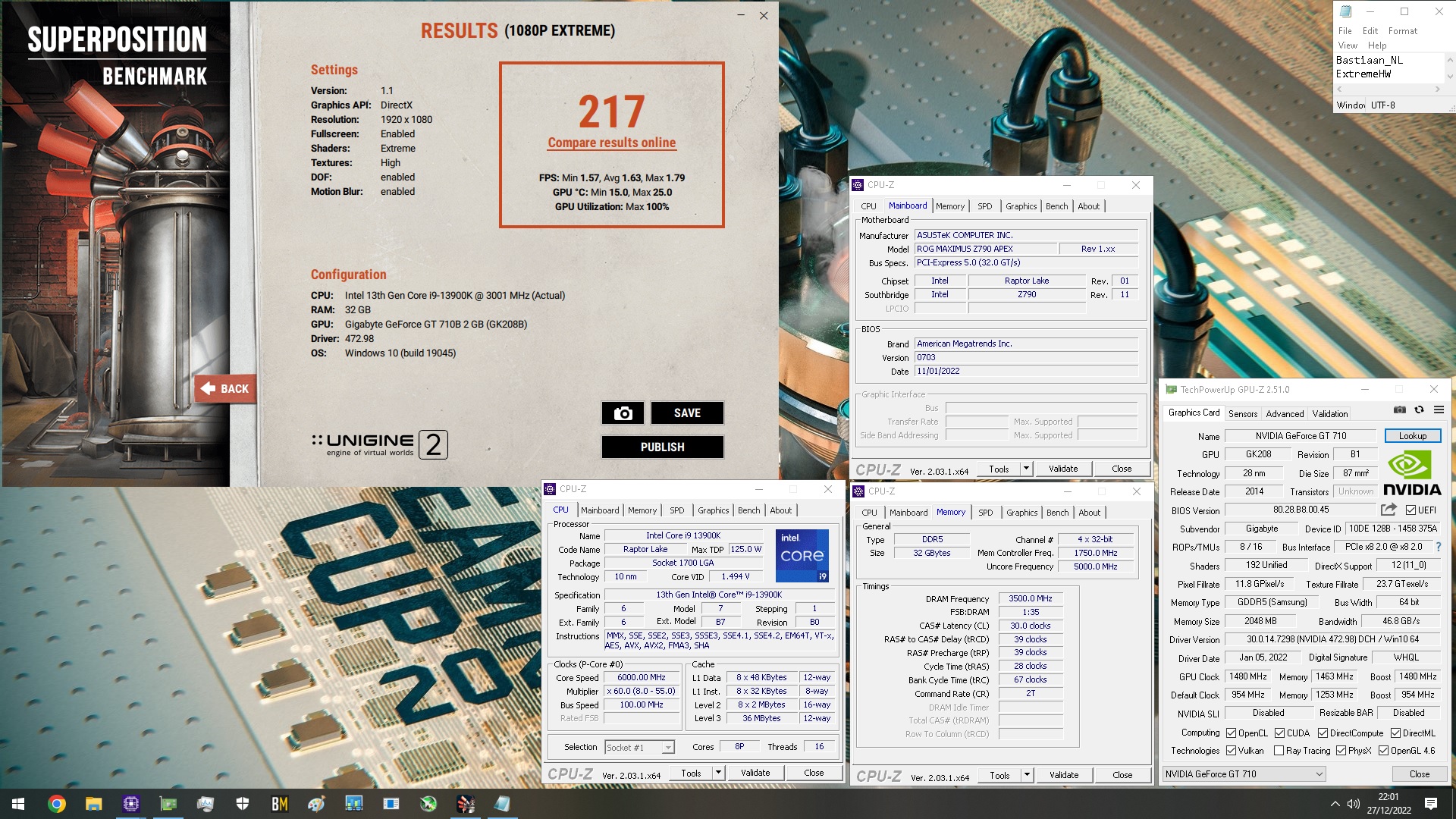Open the GPU selection dropdown in GPU-Z
Screen dimensions: 1456x819
click(x=1244, y=774)
